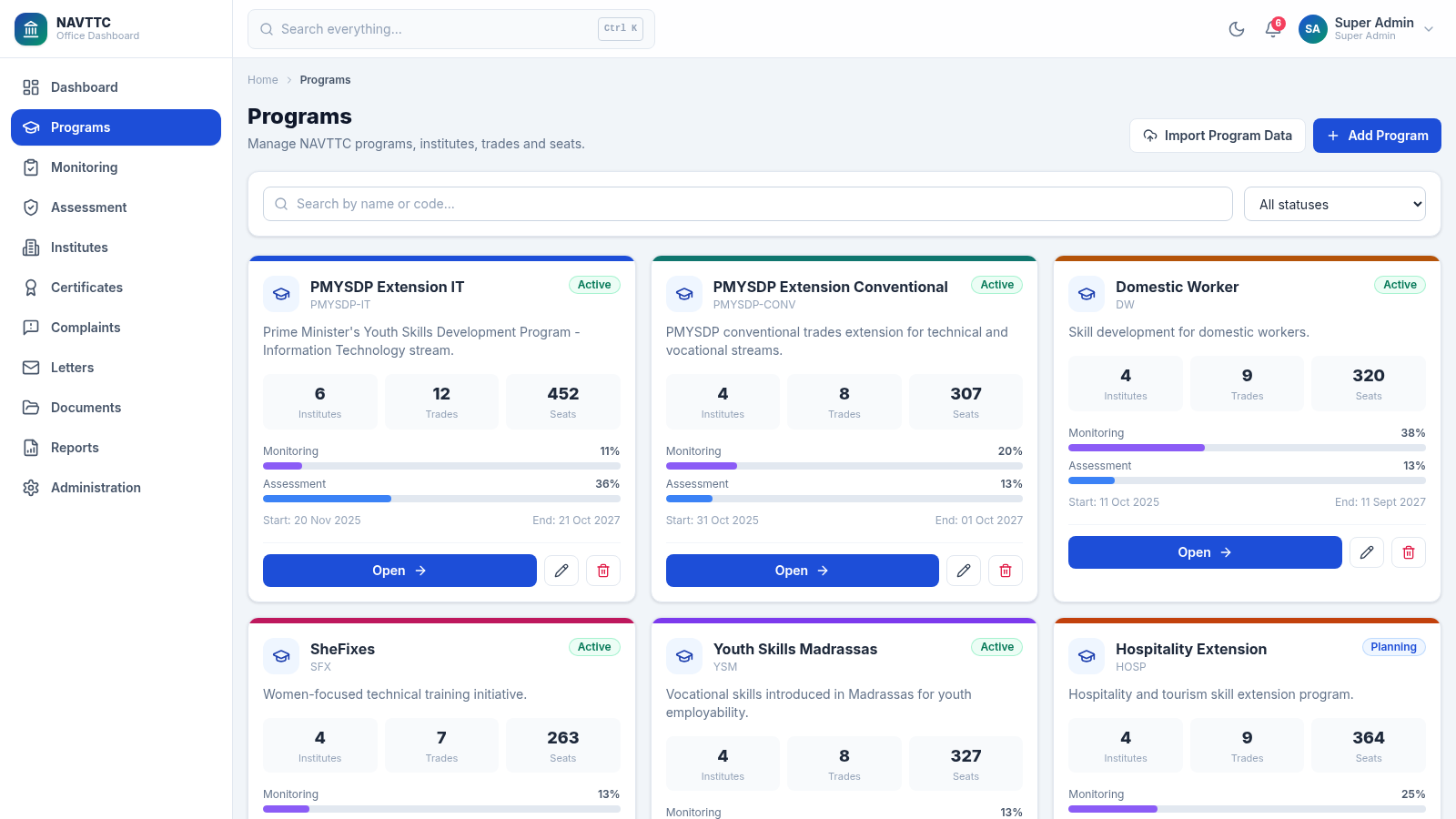Open Administration settings in the sidebar
This screenshot has height=819, width=1456.
pyautogui.click(x=116, y=488)
